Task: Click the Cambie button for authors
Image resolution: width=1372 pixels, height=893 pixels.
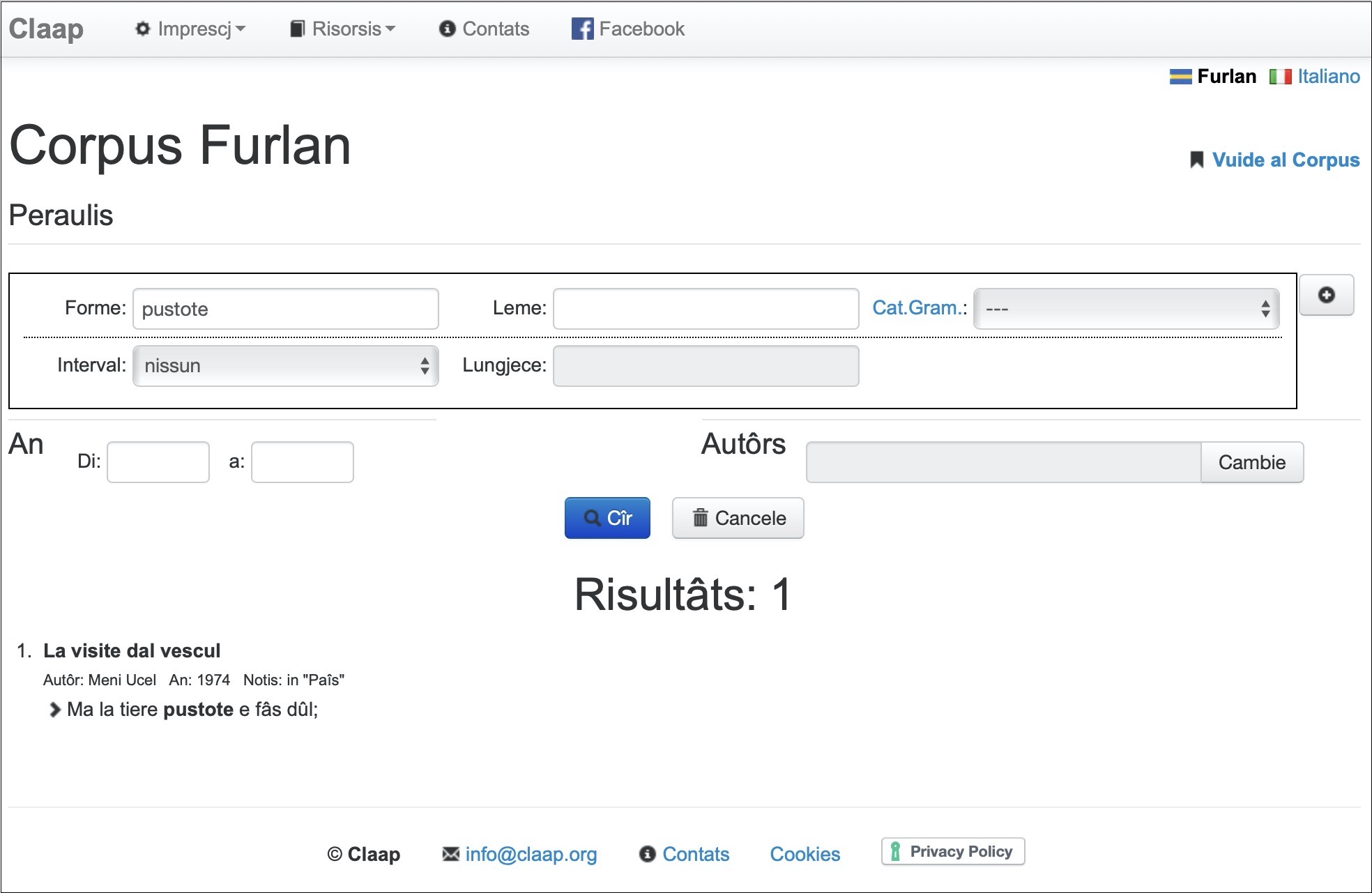Action: coord(1251,462)
